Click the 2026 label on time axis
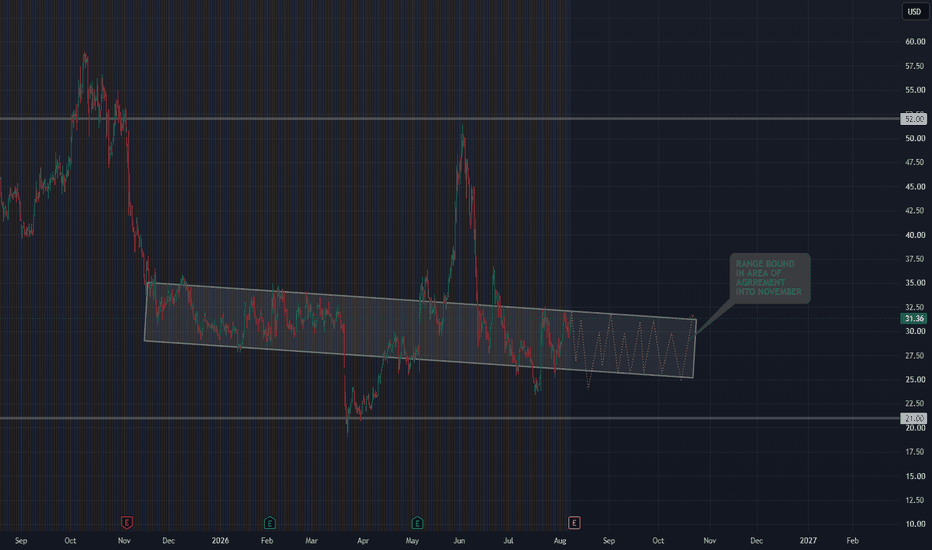The image size is (932, 550). pyautogui.click(x=220, y=540)
